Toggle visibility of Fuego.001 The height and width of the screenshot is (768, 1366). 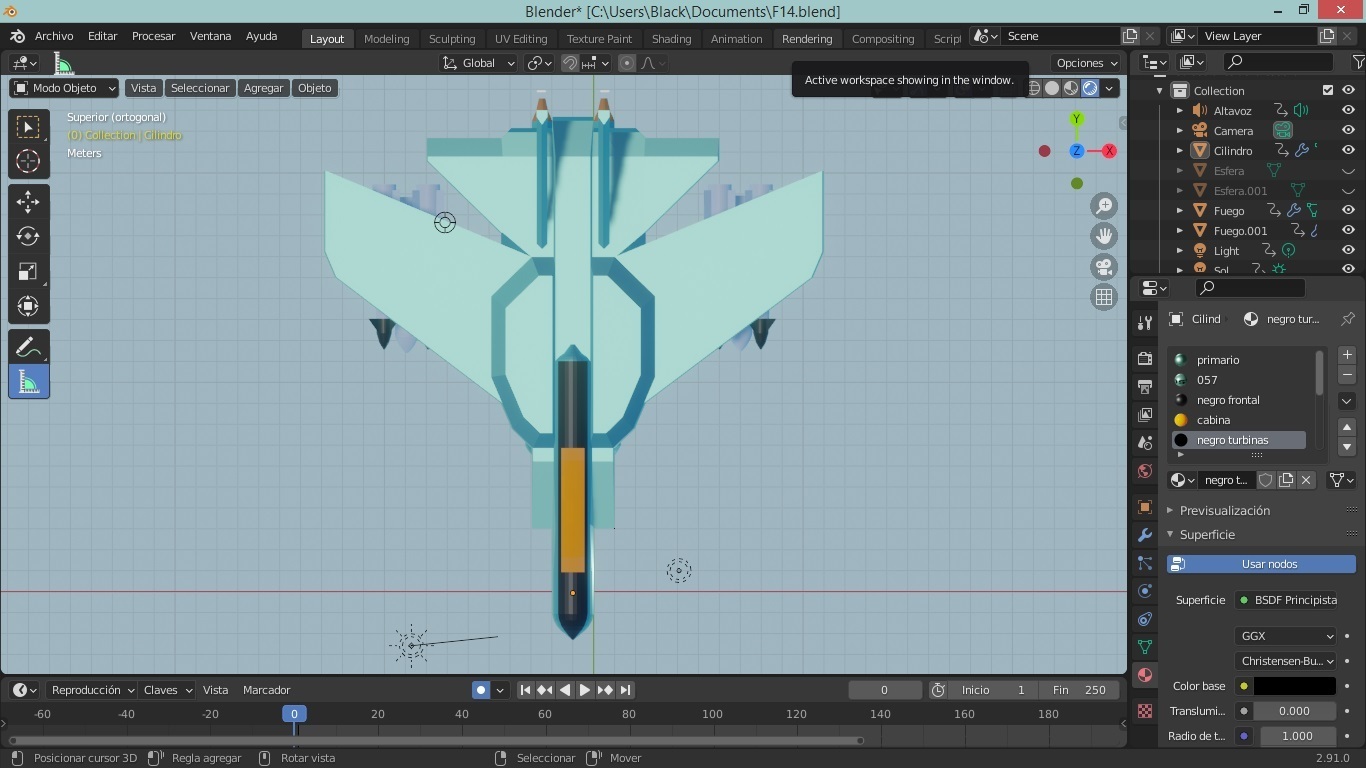coord(1348,230)
